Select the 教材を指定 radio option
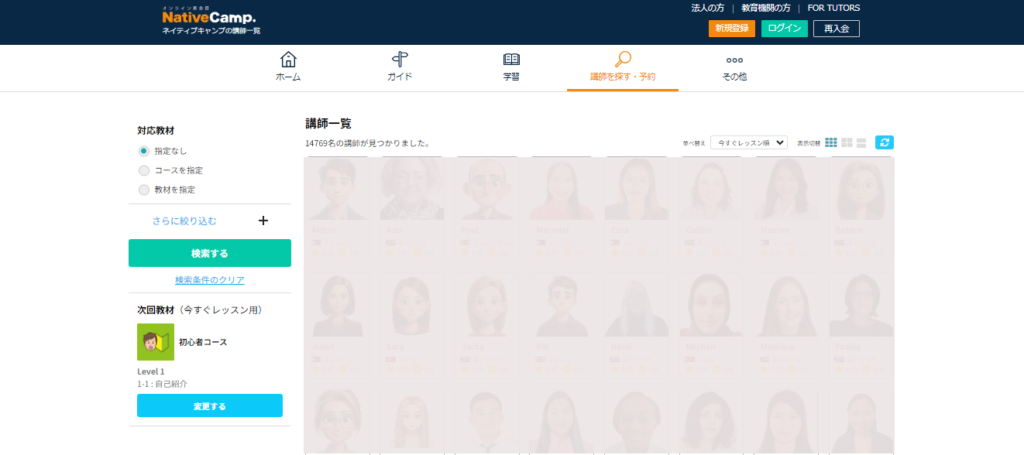This screenshot has width=1024, height=455. pyautogui.click(x=144, y=190)
